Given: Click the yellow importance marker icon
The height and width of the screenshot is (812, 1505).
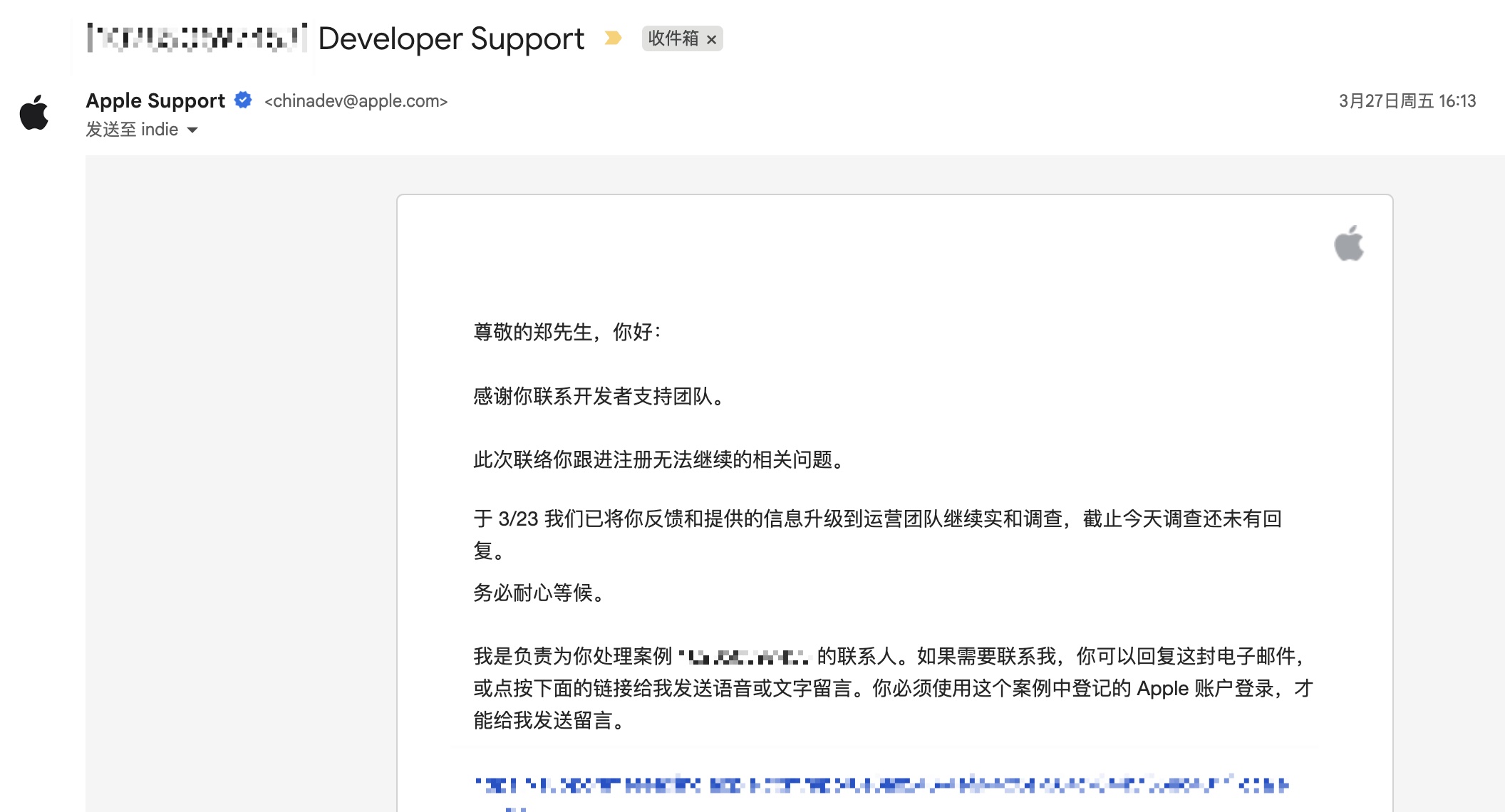Looking at the screenshot, I should tap(613, 38).
